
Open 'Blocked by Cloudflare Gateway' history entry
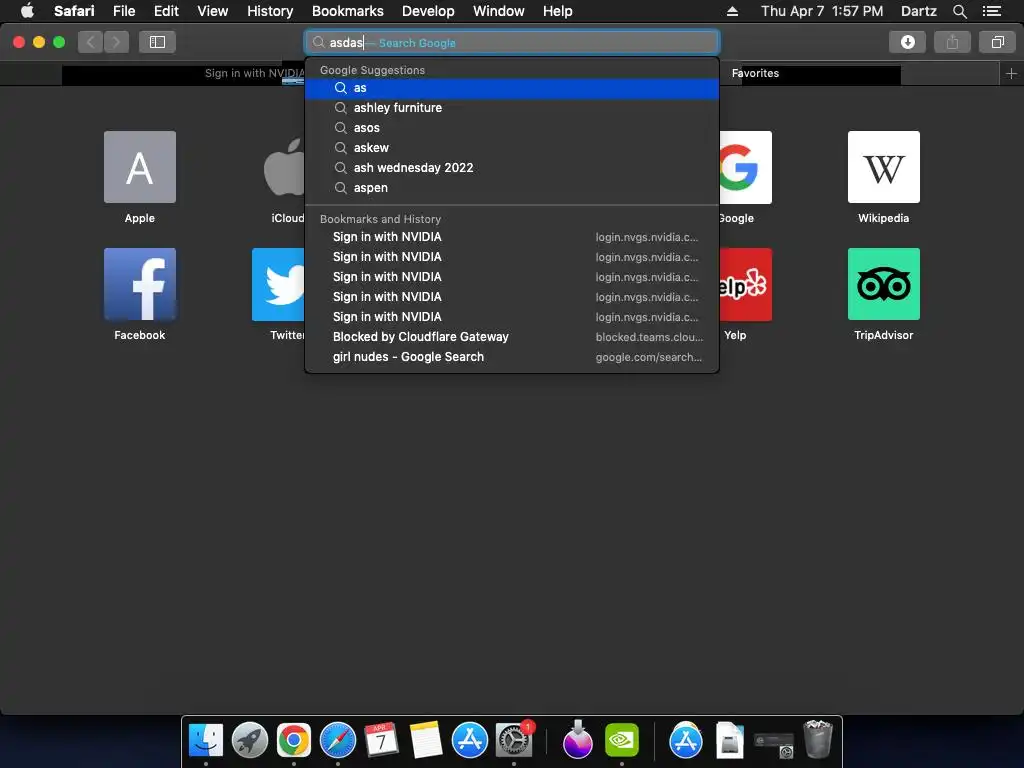tap(512, 337)
